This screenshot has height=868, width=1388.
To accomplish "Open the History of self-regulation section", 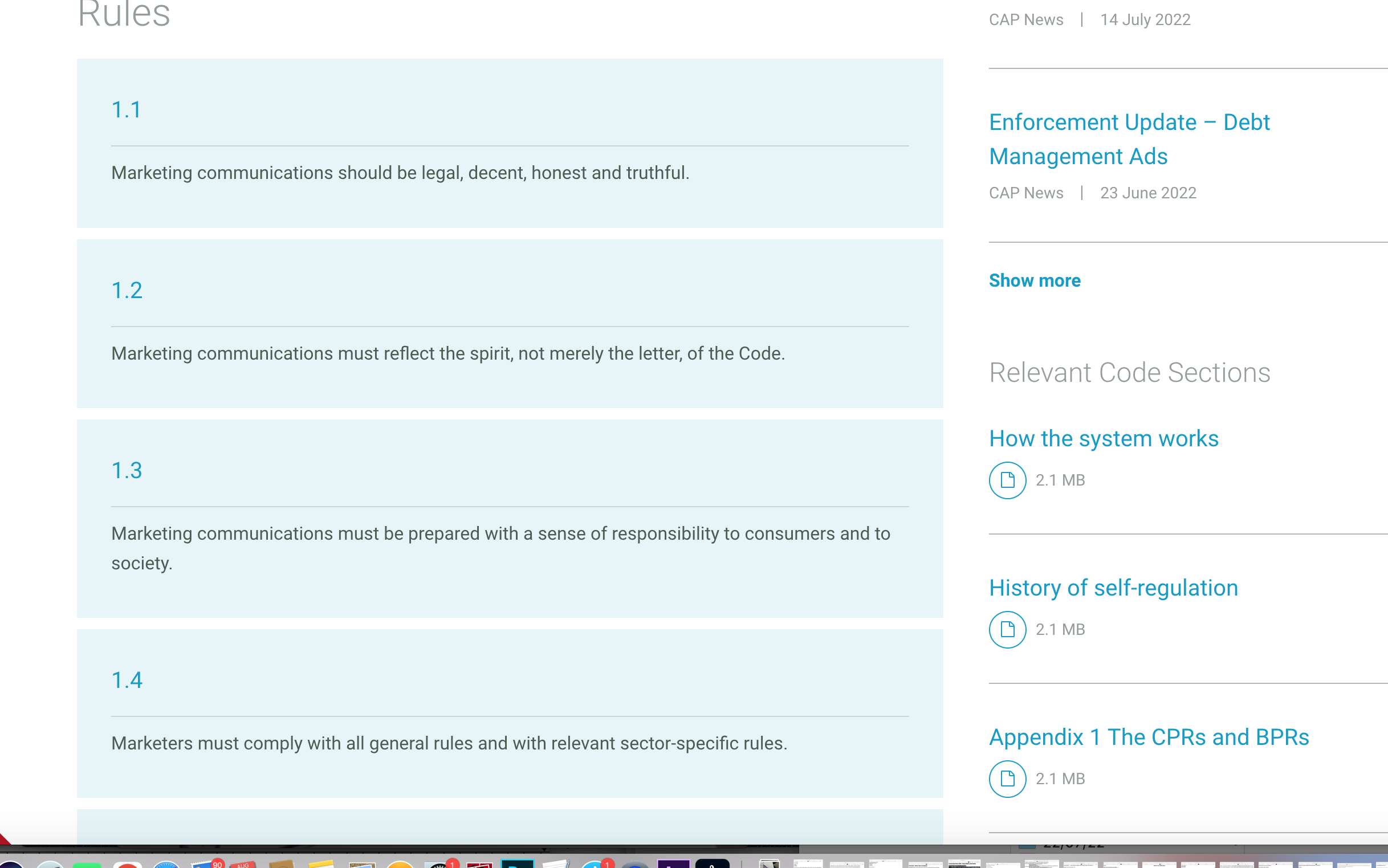I will pyautogui.click(x=1113, y=588).
